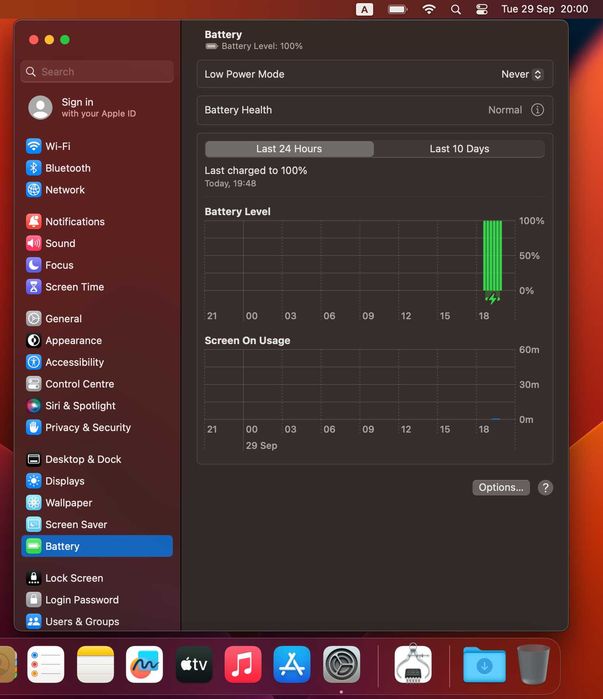
Task: Open Login Password settings
Action: (97, 600)
